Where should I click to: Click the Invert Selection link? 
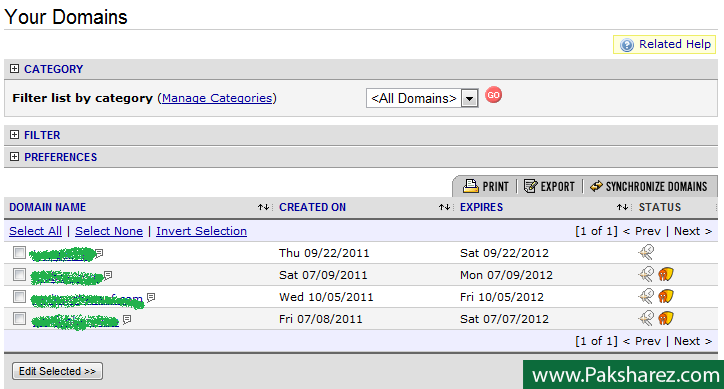click(201, 231)
